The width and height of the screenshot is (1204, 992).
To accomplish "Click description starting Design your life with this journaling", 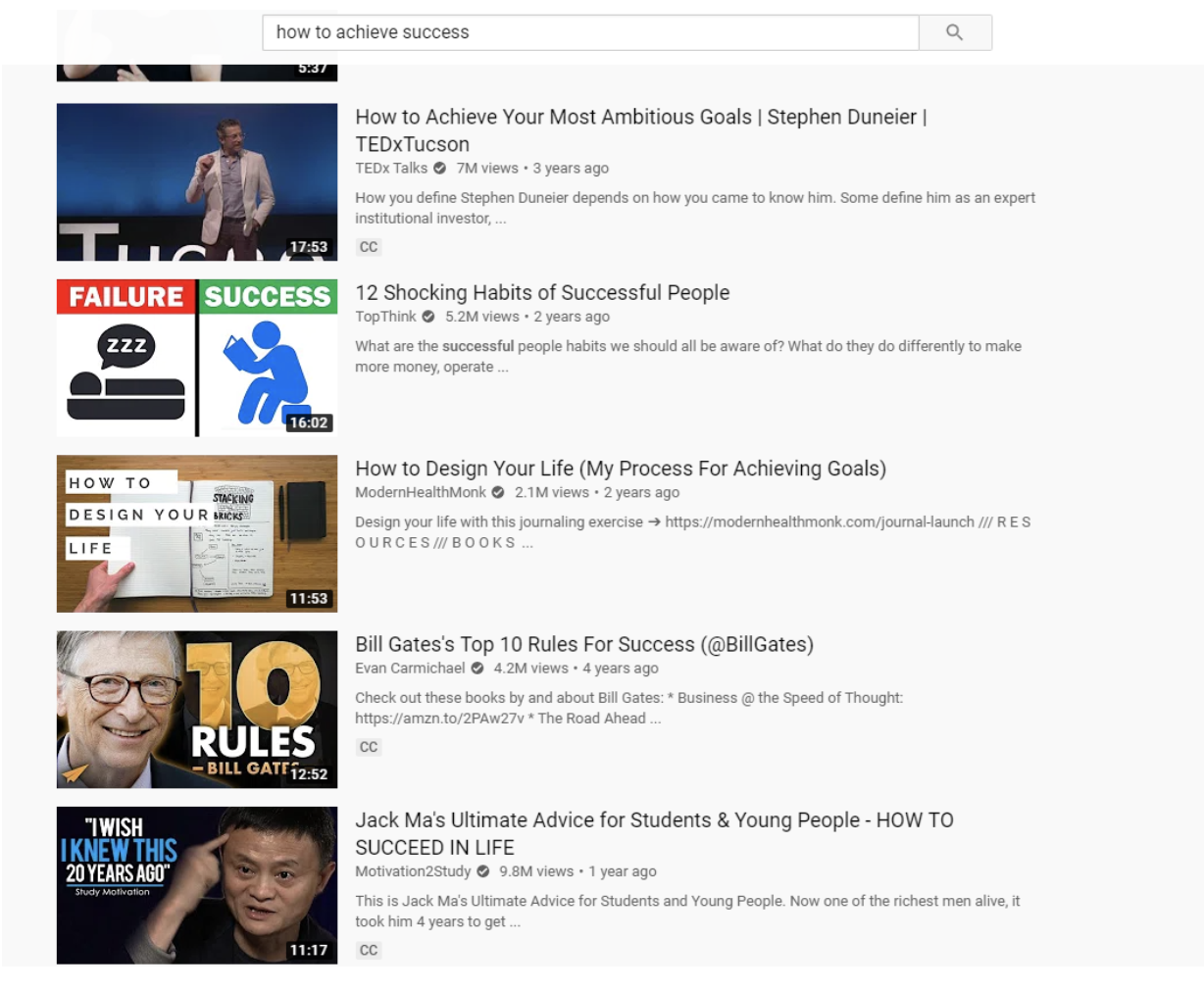I will [x=693, y=532].
